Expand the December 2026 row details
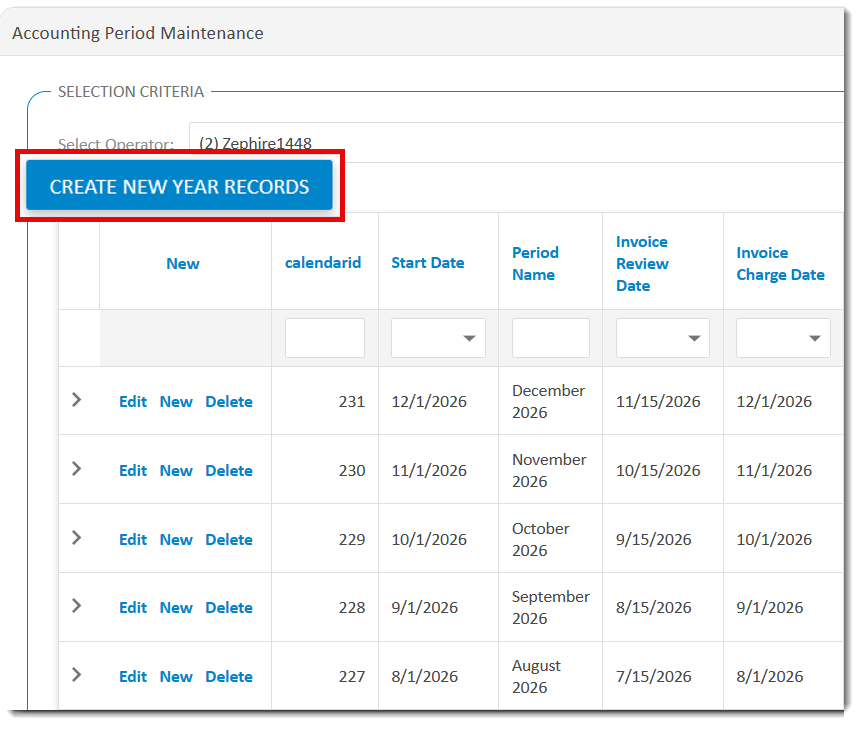 tap(77, 400)
